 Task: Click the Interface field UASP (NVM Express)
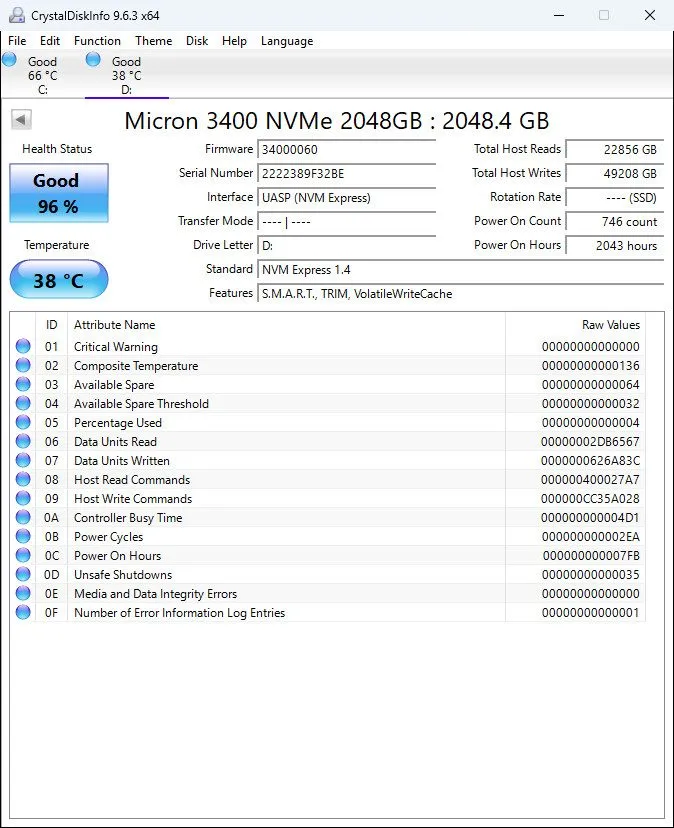pyautogui.click(x=347, y=198)
